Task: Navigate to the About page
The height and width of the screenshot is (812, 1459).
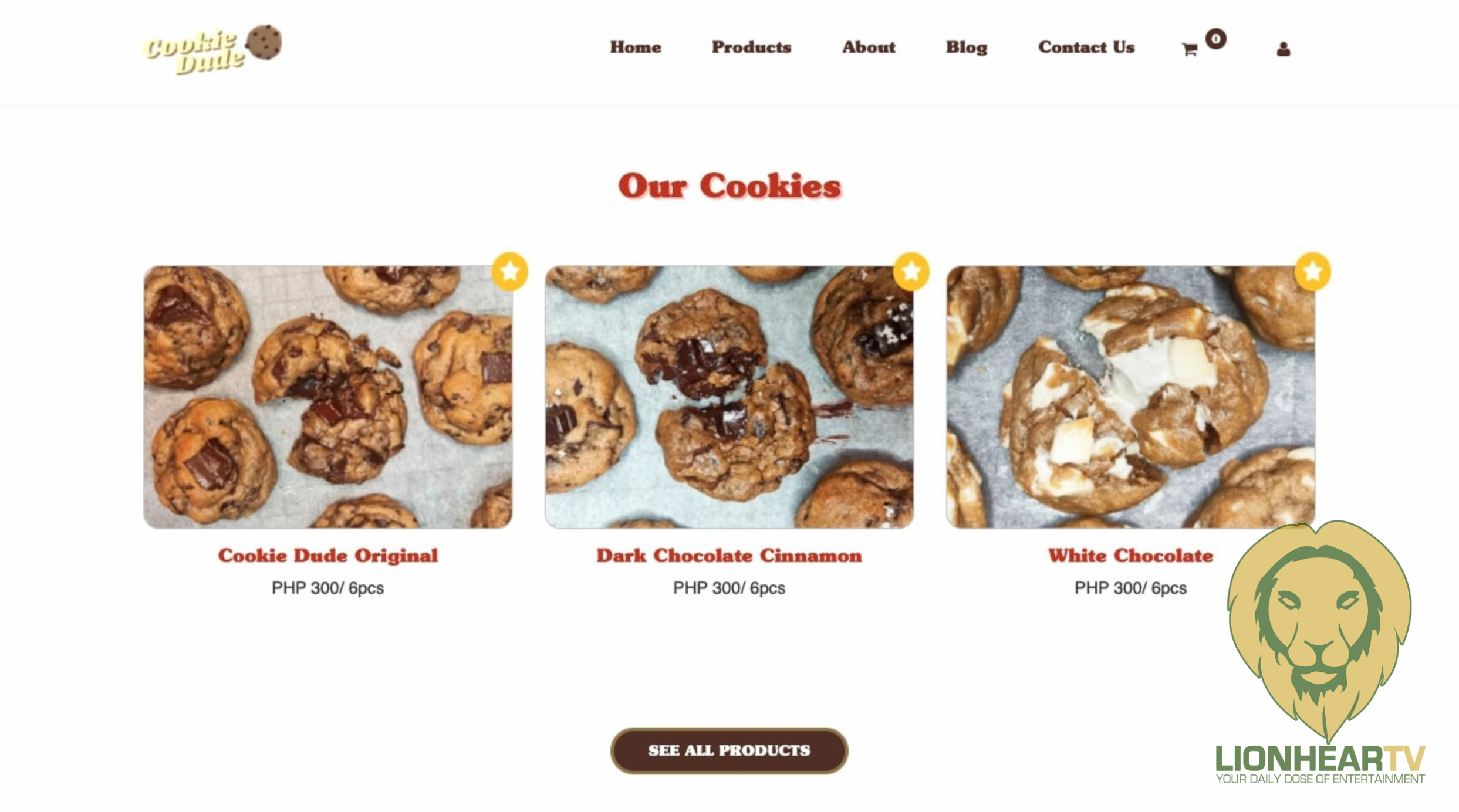Action: [869, 47]
